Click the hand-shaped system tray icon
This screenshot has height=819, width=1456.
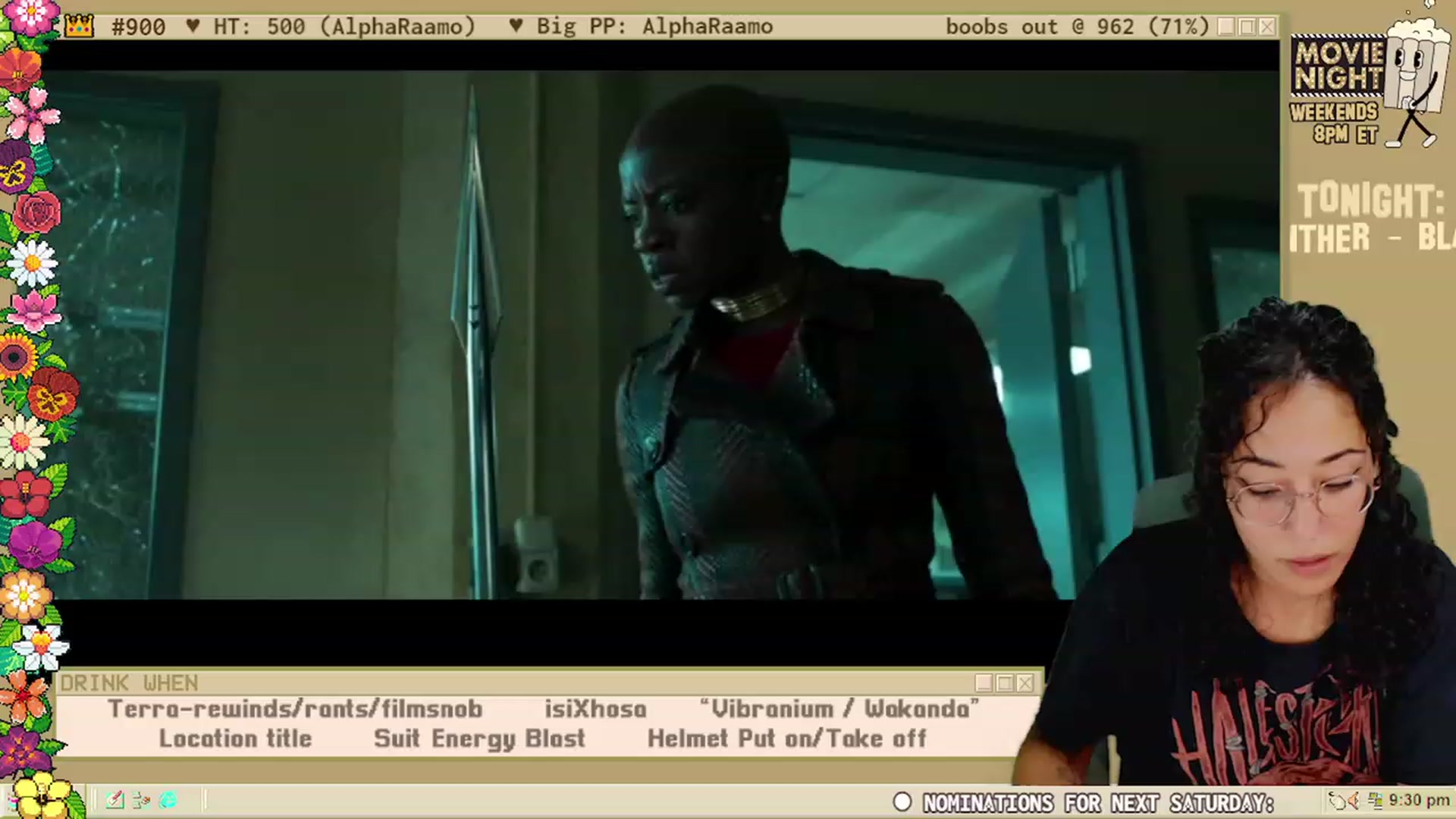tap(1337, 801)
